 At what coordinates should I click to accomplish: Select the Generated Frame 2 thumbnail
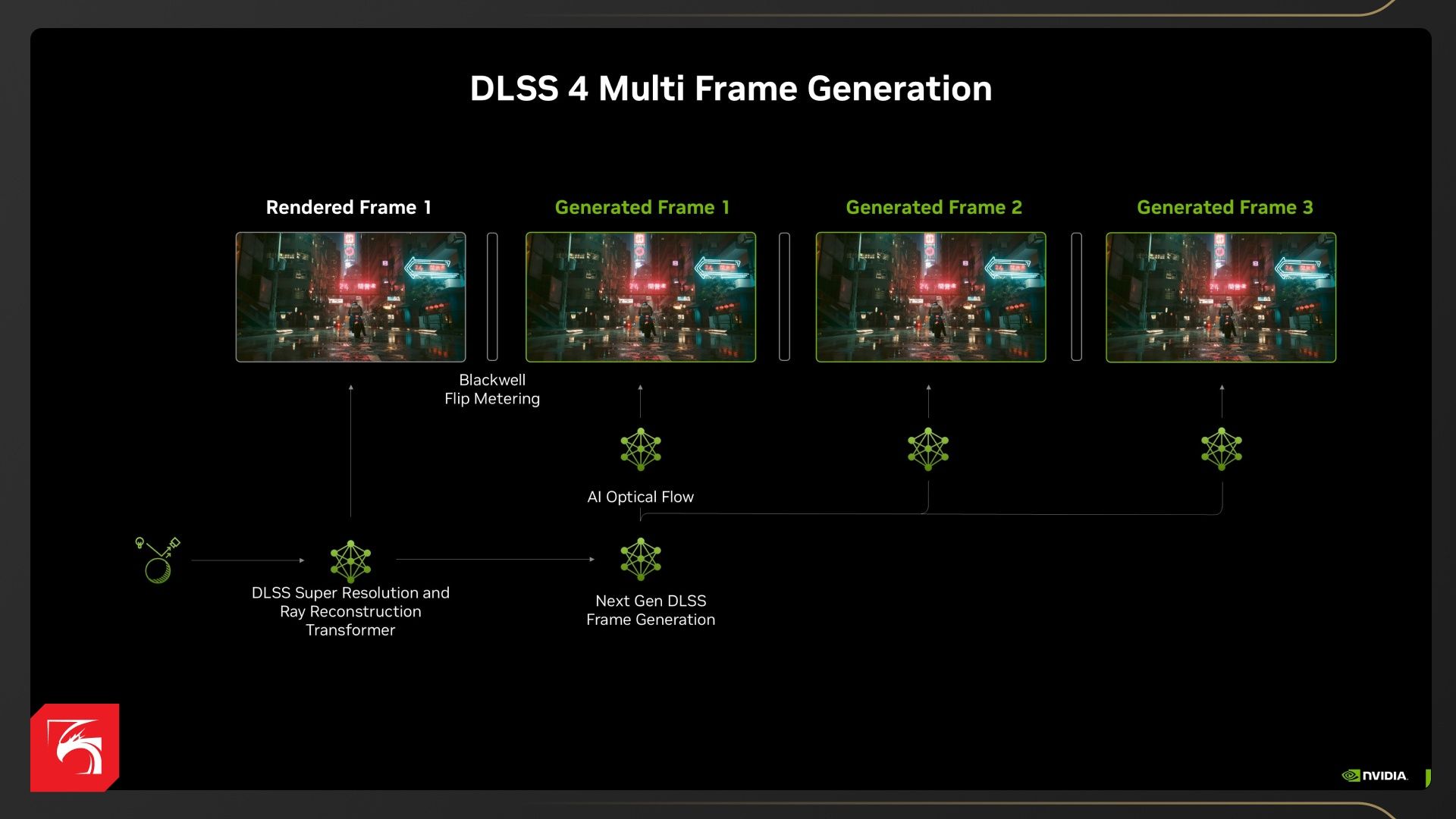[x=930, y=297]
